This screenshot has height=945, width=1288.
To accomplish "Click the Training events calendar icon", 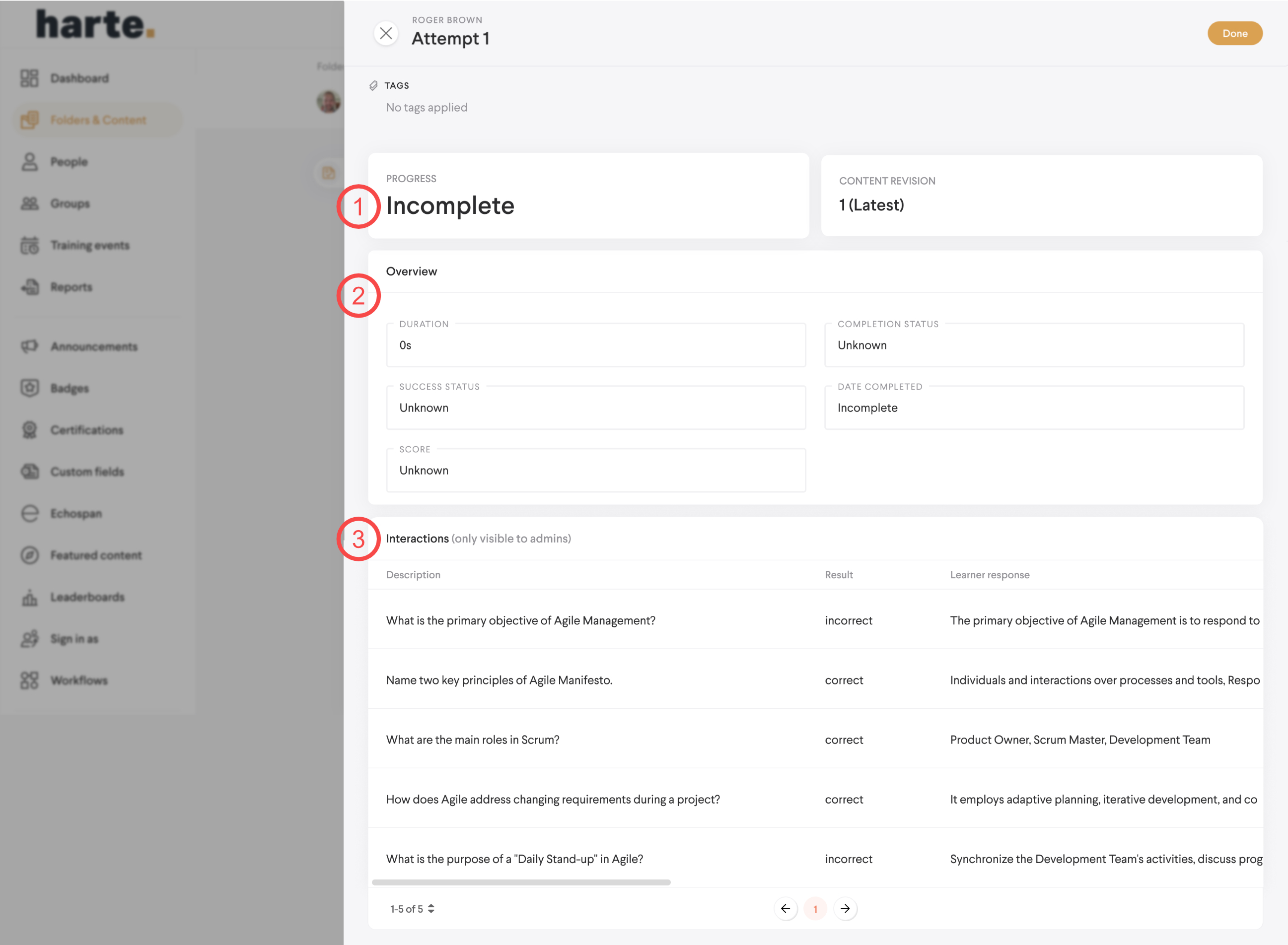I will [x=29, y=245].
